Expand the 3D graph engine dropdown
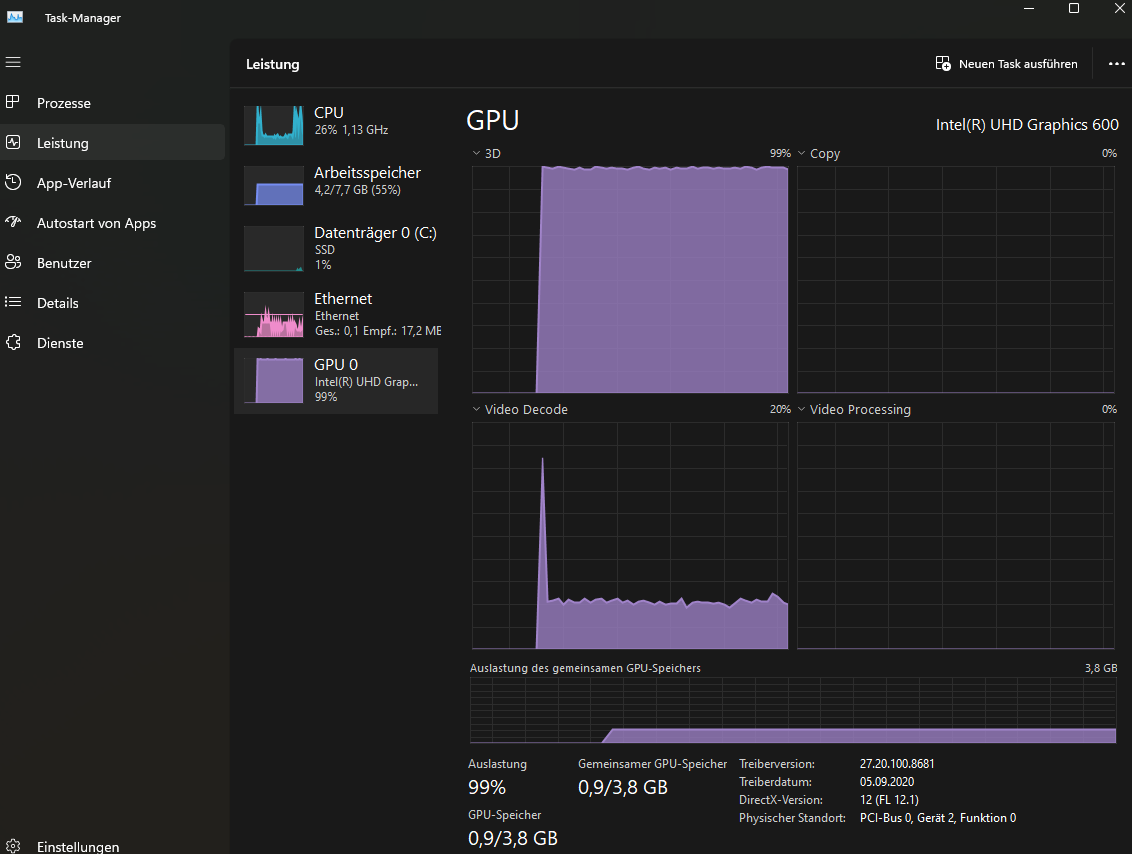1132x854 pixels. 477,154
